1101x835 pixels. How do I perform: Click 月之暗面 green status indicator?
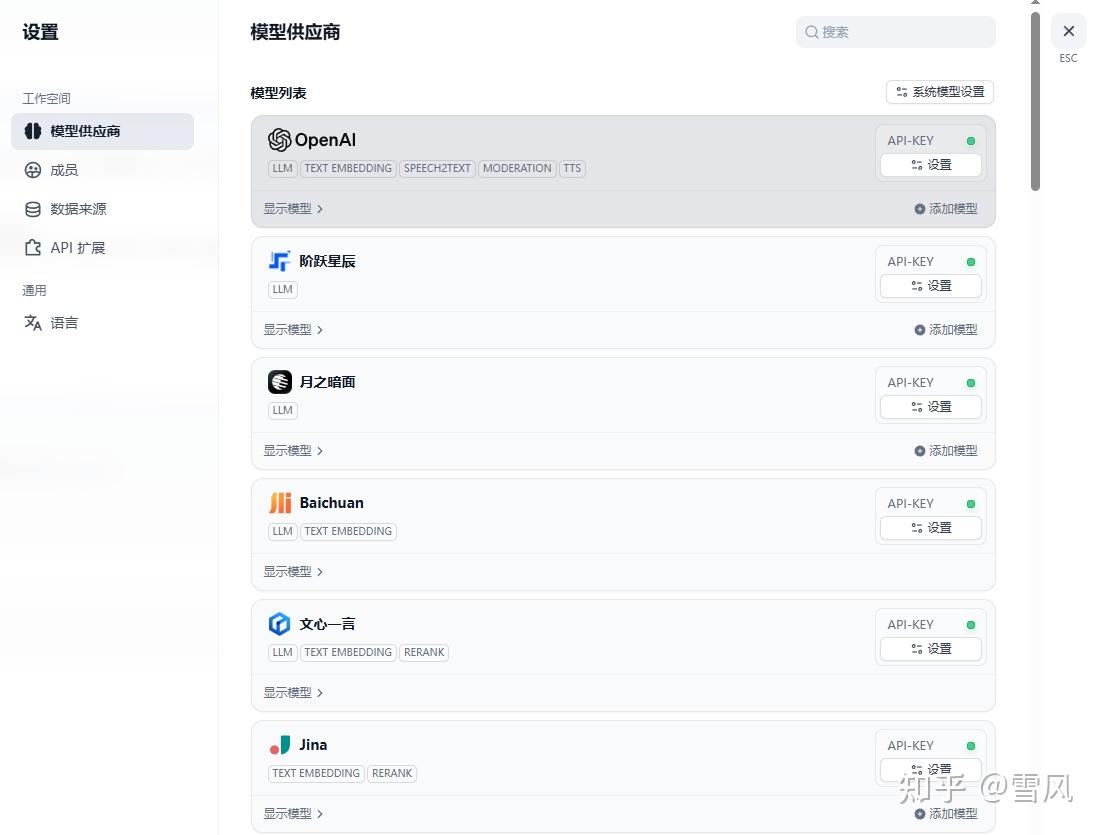point(971,383)
